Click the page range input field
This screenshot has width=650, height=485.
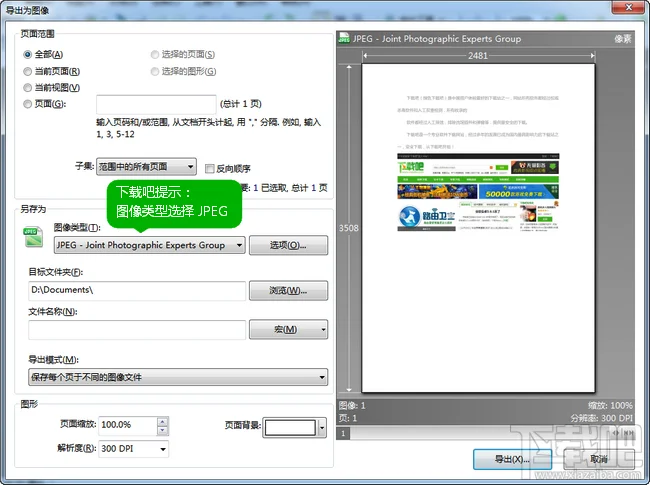pyautogui.click(x=156, y=104)
